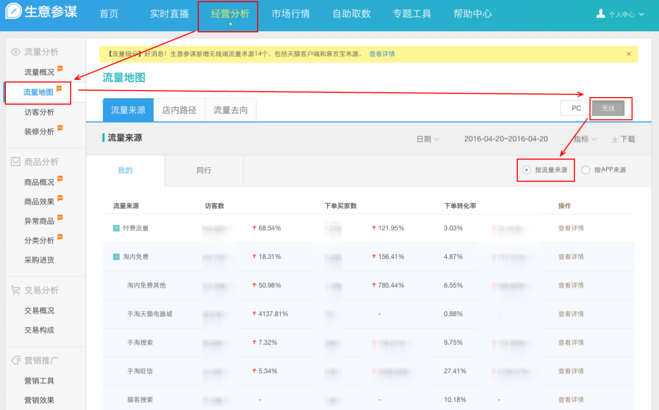
Task: Open 商品效果 in the sidebar
Action: tap(39, 202)
